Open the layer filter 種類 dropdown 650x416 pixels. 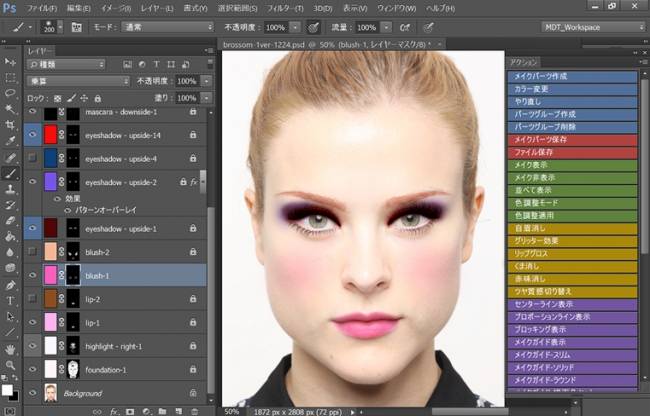pyautogui.click(x=66, y=64)
